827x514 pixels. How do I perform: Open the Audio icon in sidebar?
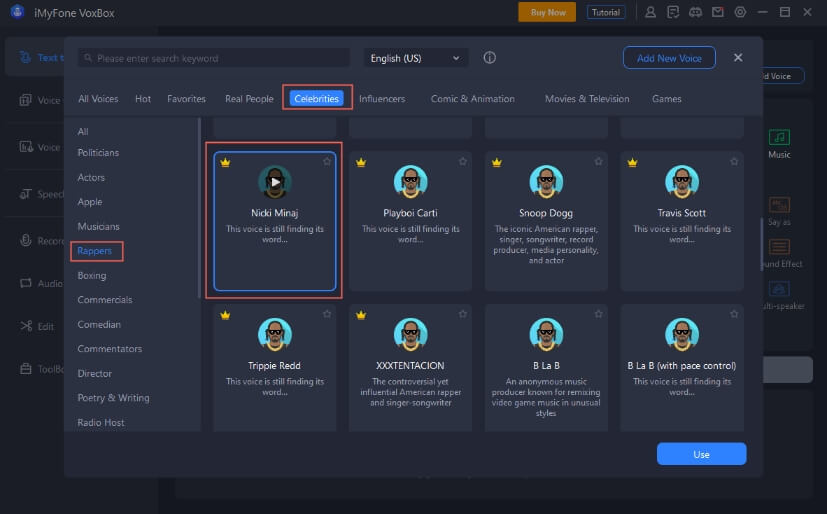pyautogui.click(x=26, y=283)
